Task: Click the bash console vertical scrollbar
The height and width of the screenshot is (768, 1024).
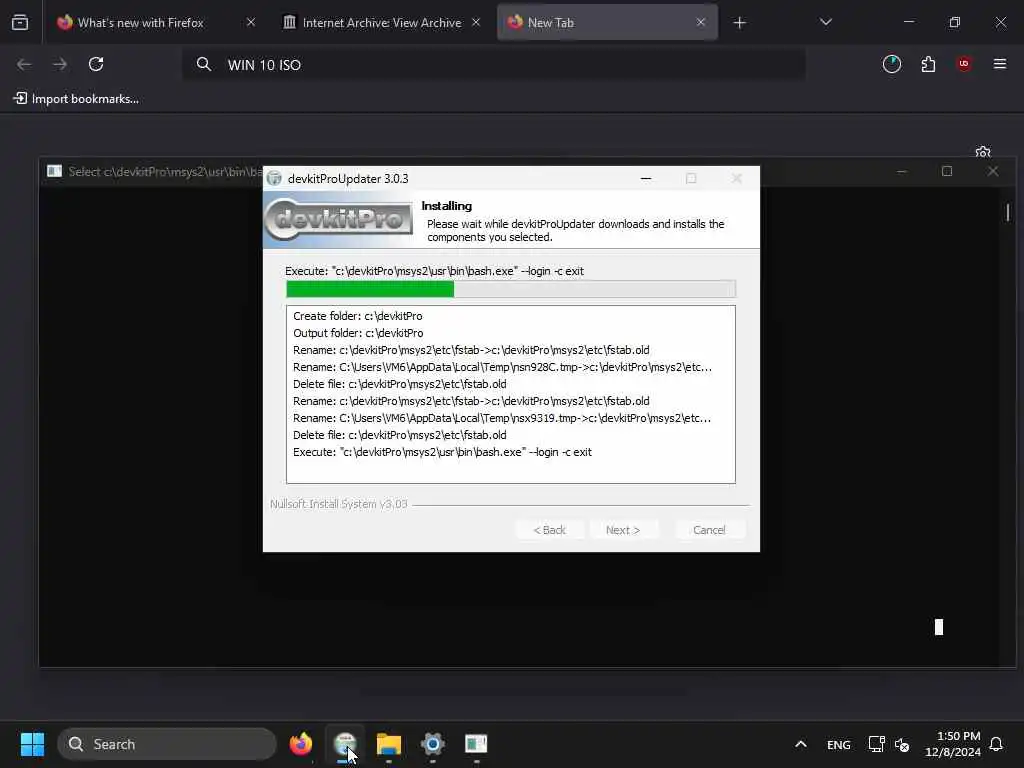Action: tap(1008, 426)
